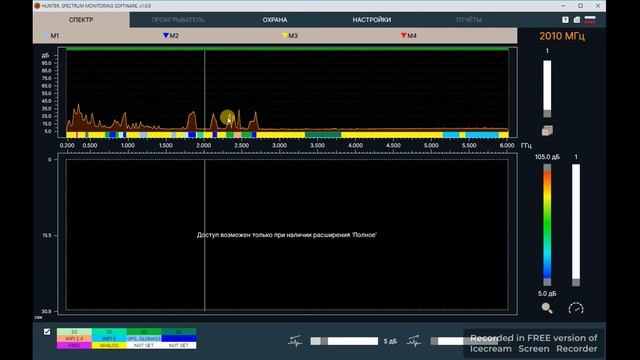Select the red marker M4
The image size is (640, 360).
click(409, 36)
